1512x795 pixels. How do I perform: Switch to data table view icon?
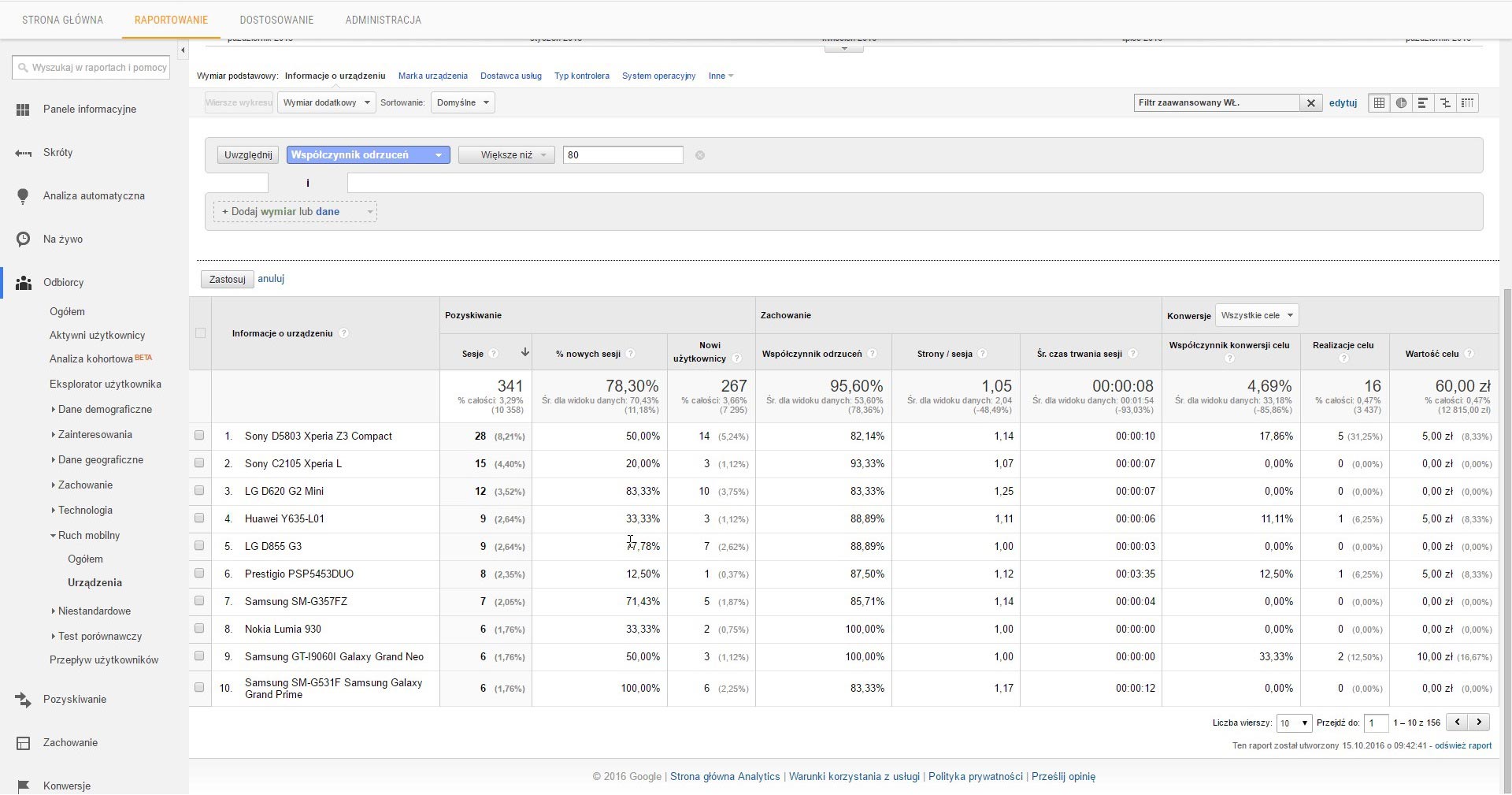coord(1379,102)
